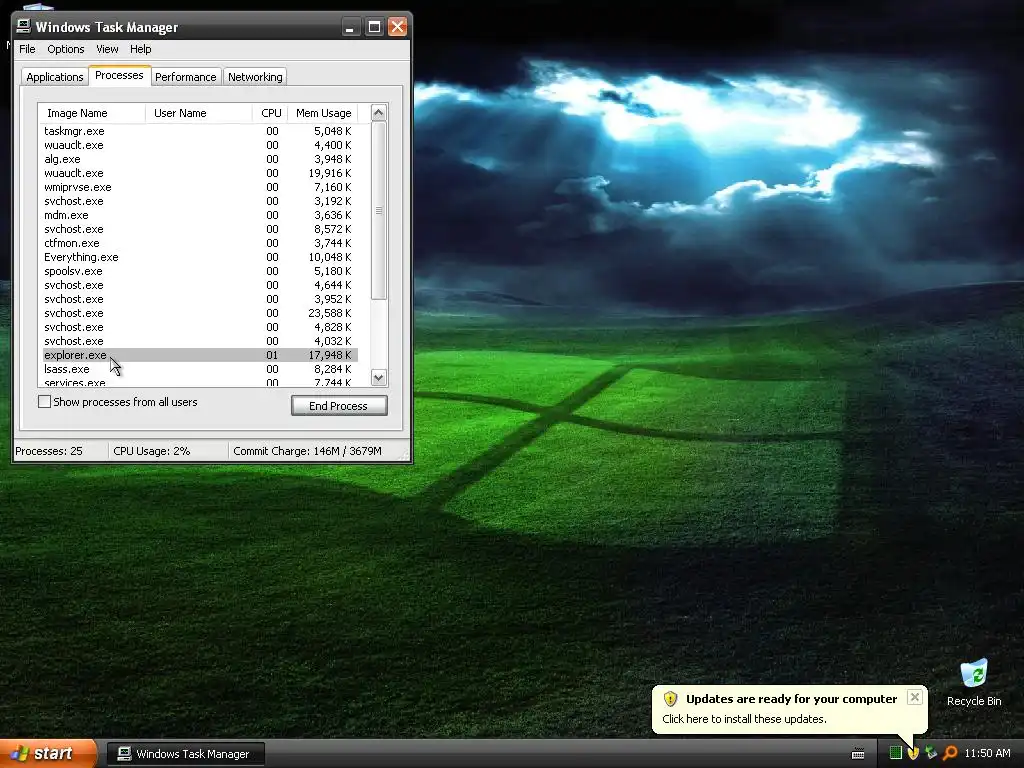Click the shield icon in update balloon

click(671, 699)
